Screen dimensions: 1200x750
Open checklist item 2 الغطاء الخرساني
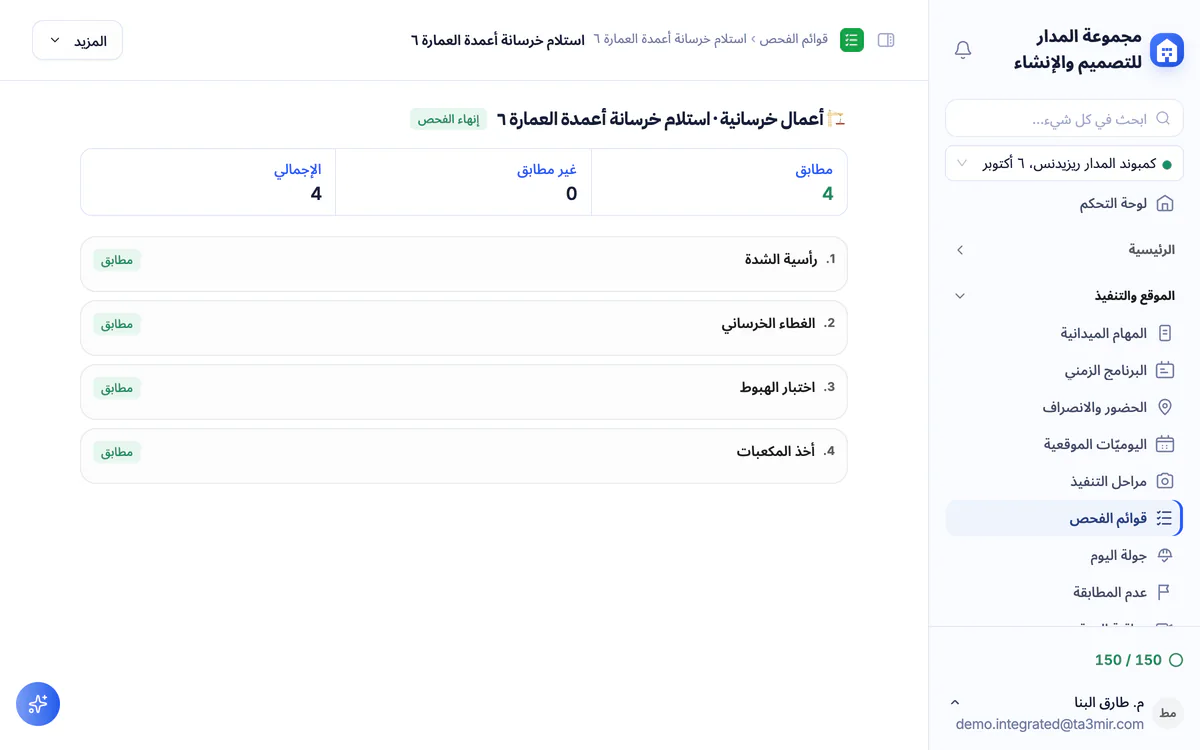tap(464, 328)
